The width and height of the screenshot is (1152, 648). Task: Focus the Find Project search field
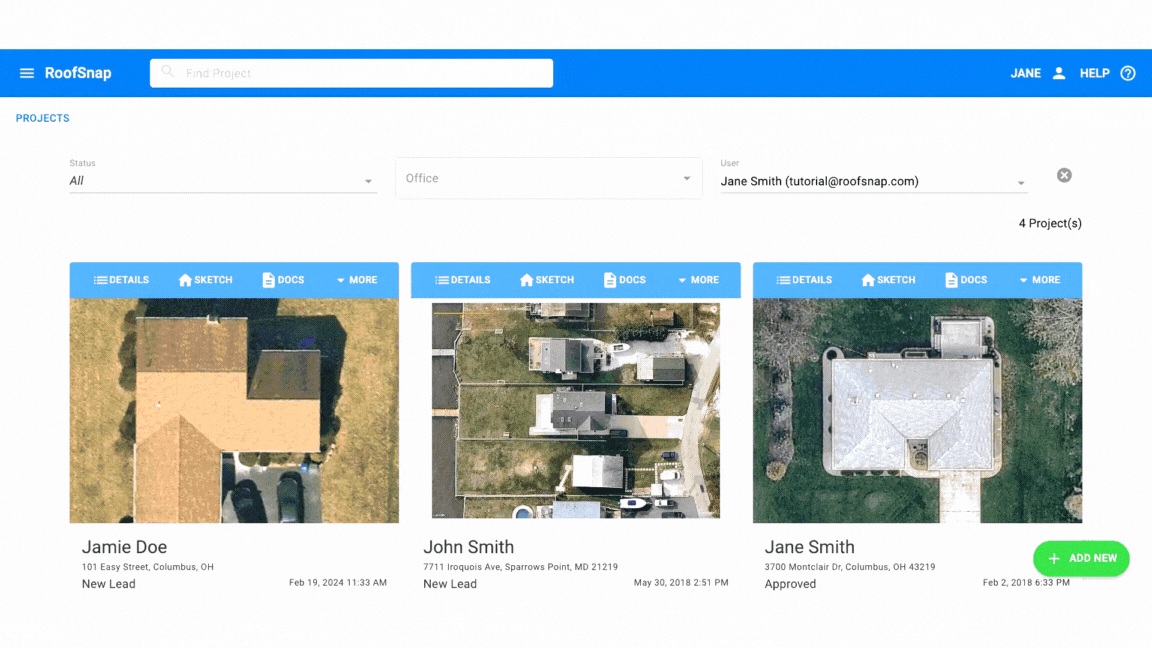click(351, 73)
